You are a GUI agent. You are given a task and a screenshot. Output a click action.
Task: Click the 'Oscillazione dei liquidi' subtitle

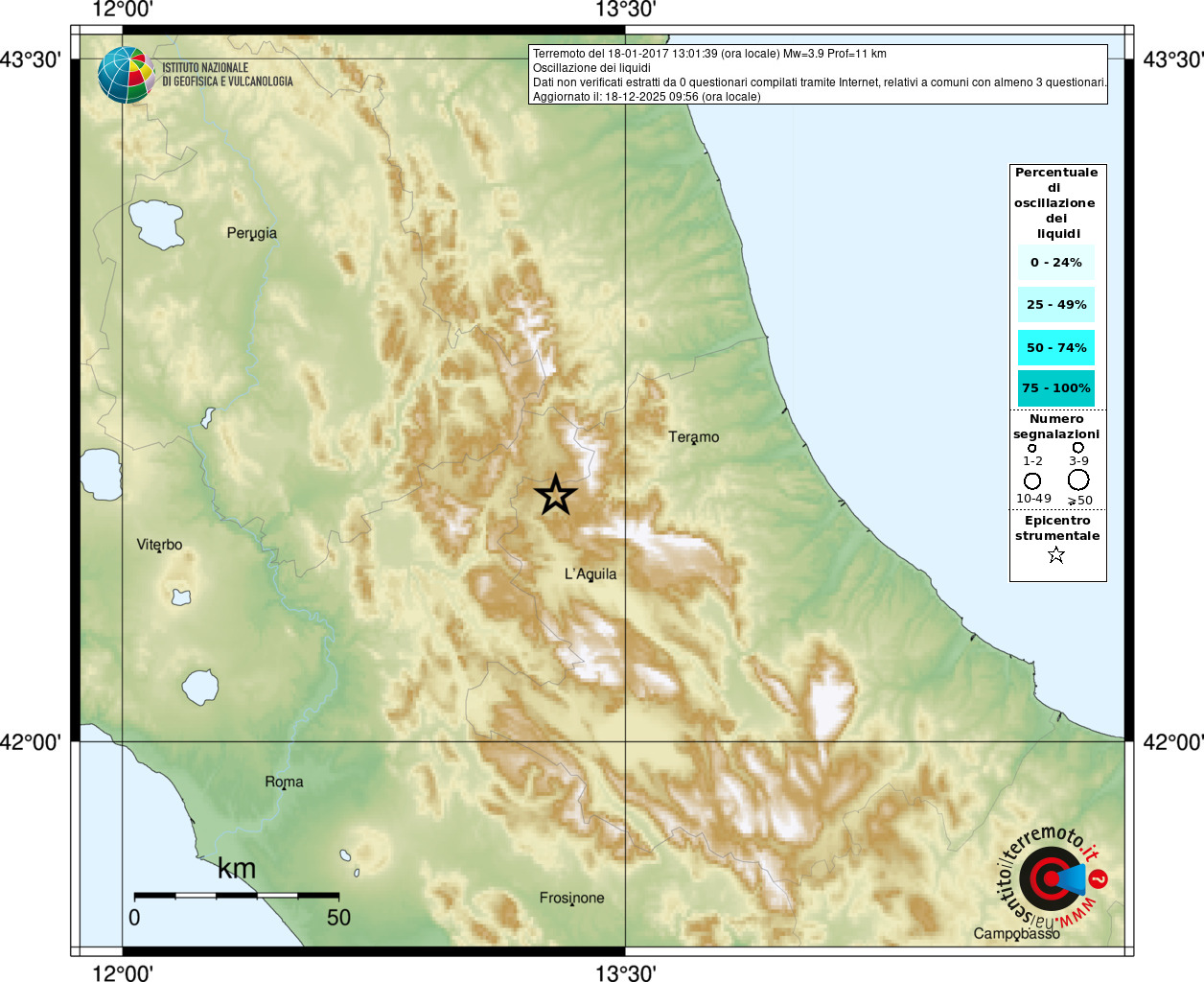click(x=591, y=68)
